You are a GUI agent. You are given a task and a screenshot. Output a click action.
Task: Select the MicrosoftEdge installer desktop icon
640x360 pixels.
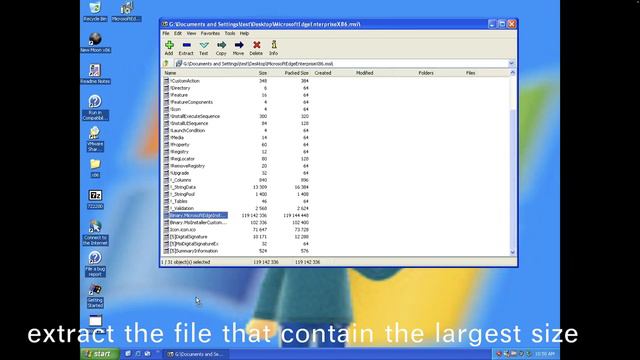127,11
